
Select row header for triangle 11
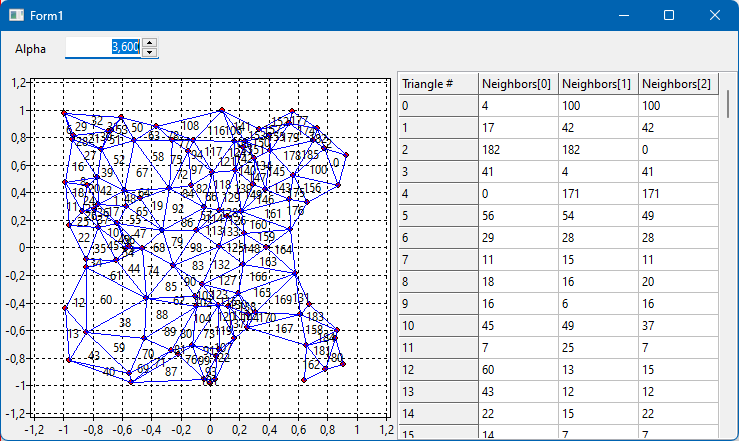click(438, 348)
